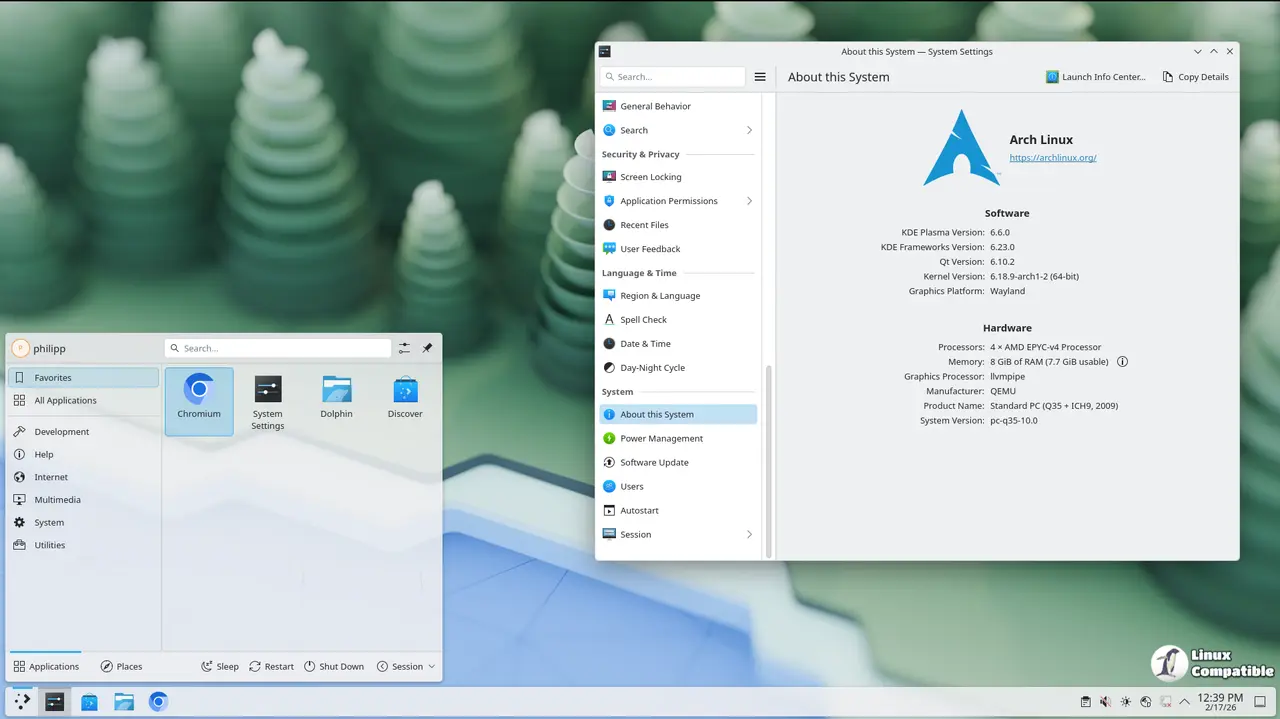Click Discover icon in the taskbar

pos(89,702)
